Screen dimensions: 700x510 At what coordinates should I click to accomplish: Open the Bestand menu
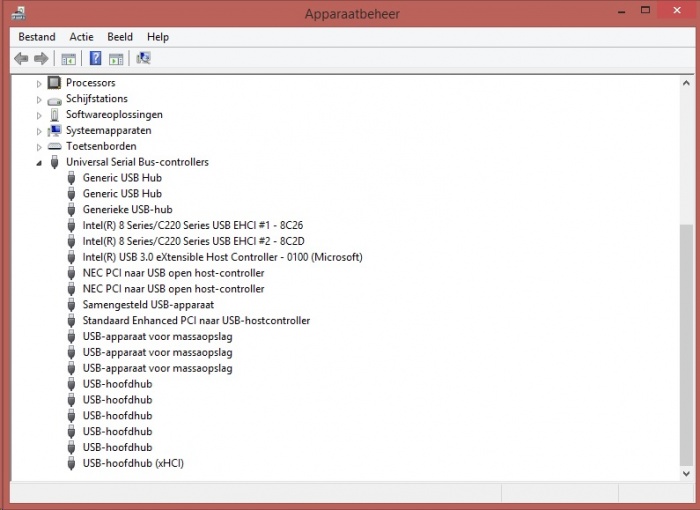pos(37,37)
